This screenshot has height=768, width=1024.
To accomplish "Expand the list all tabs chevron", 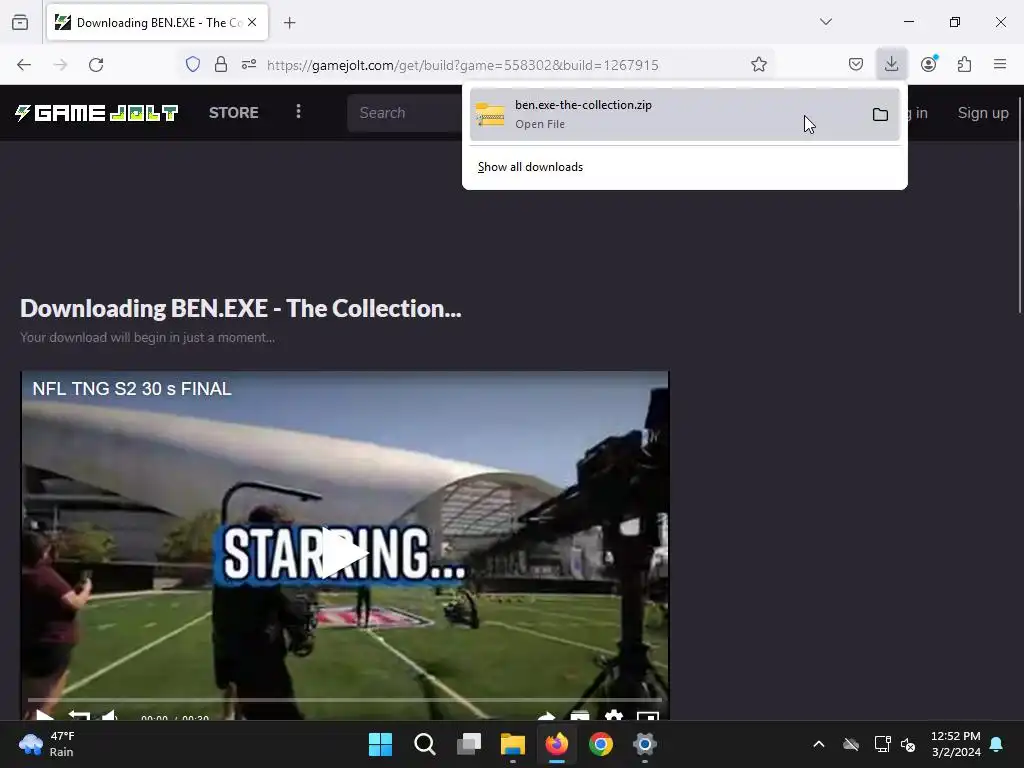I will tap(825, 22).
